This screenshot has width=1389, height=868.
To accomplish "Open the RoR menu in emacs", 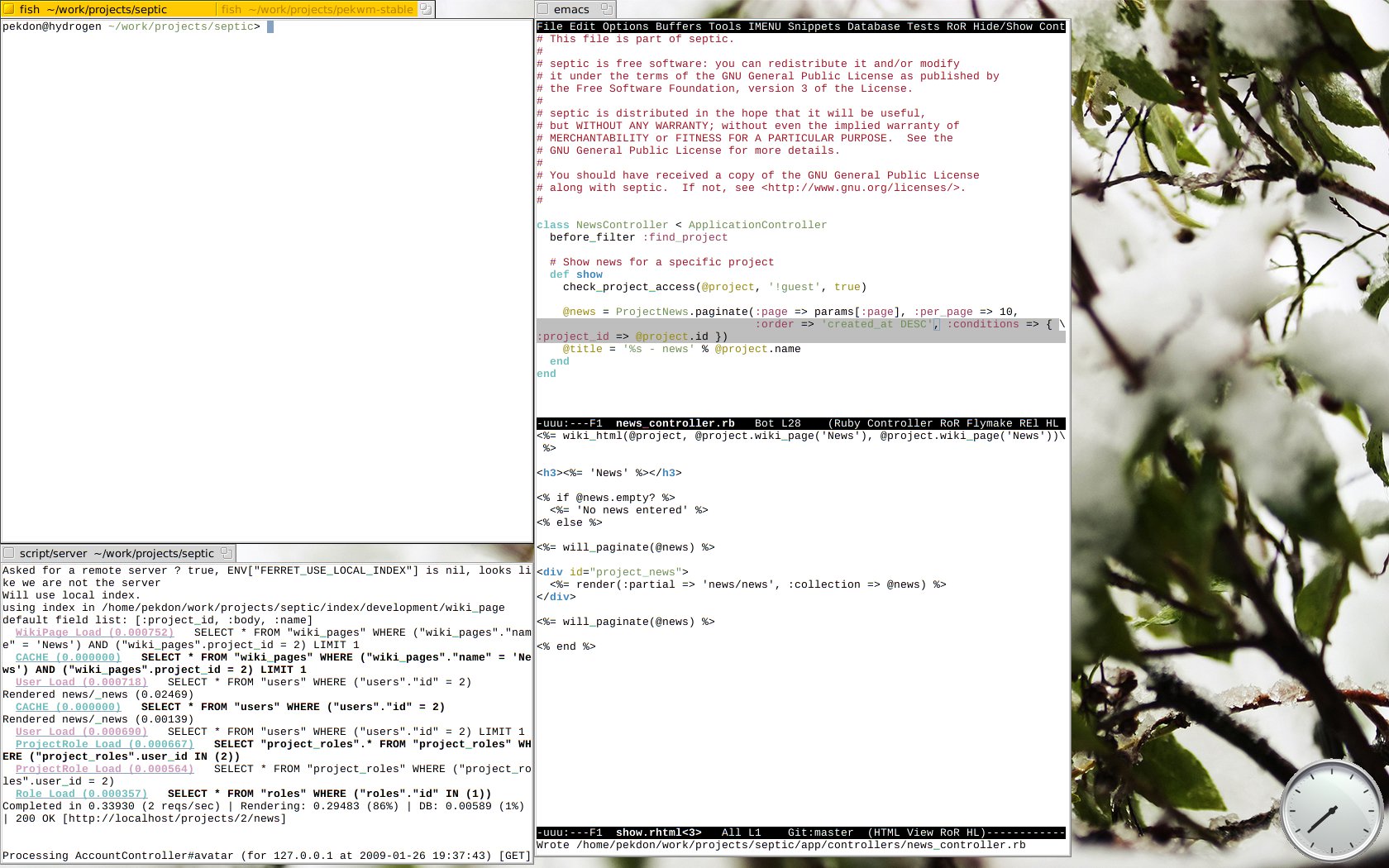I will pos(957,26).
